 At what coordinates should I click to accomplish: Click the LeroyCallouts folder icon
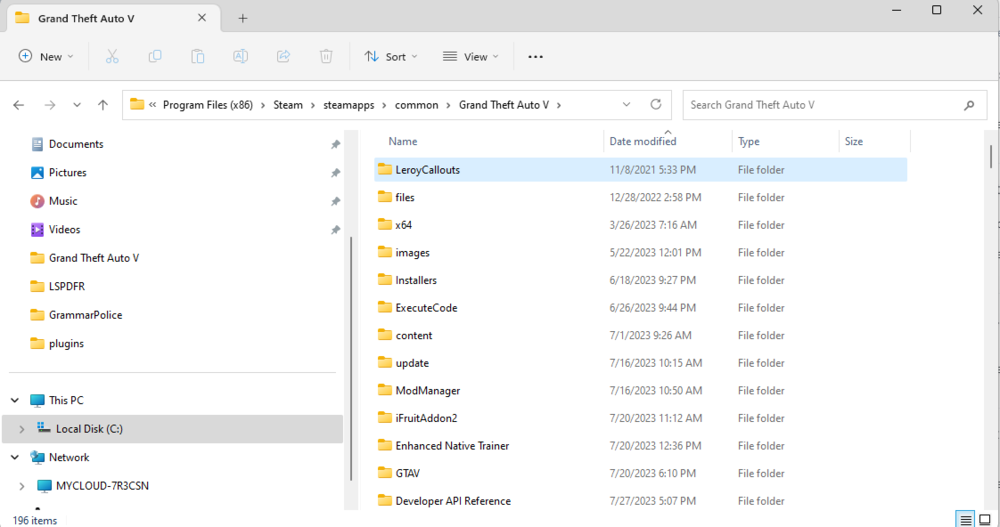click(x=385, y=169)
